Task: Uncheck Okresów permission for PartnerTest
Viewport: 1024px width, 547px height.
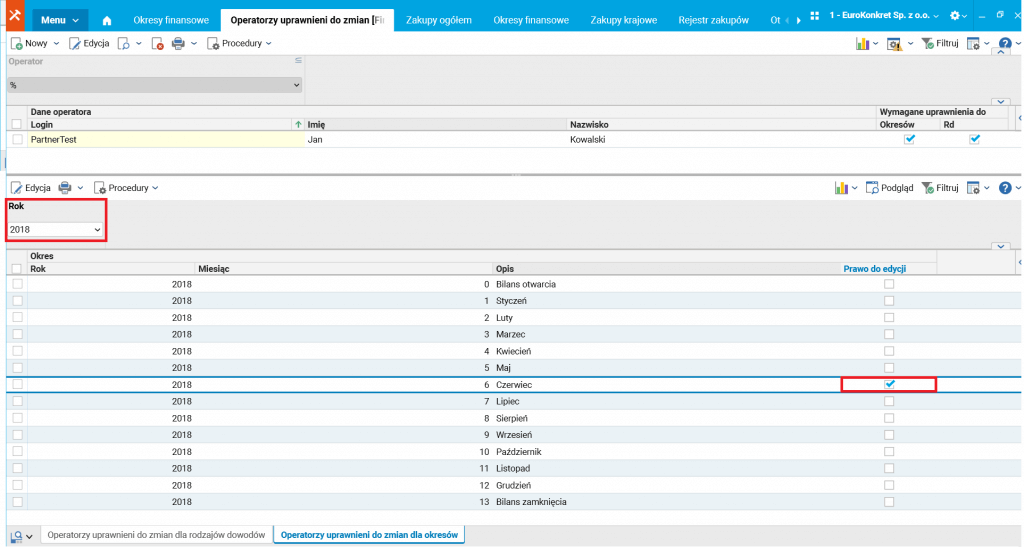Action: pyautogui.click(x=909, y=139)
